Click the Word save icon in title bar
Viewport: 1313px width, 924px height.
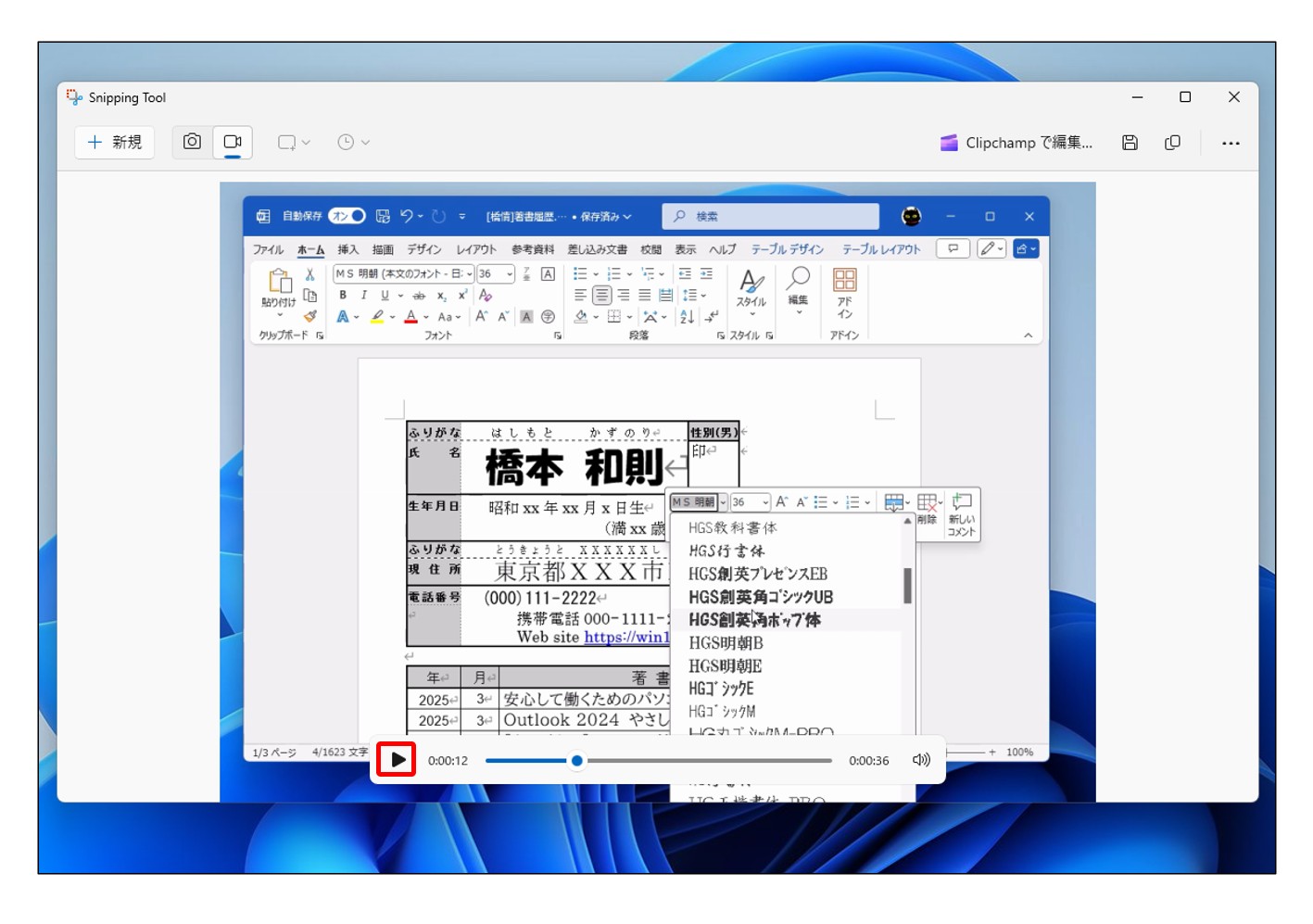click(x=383, y=216)
